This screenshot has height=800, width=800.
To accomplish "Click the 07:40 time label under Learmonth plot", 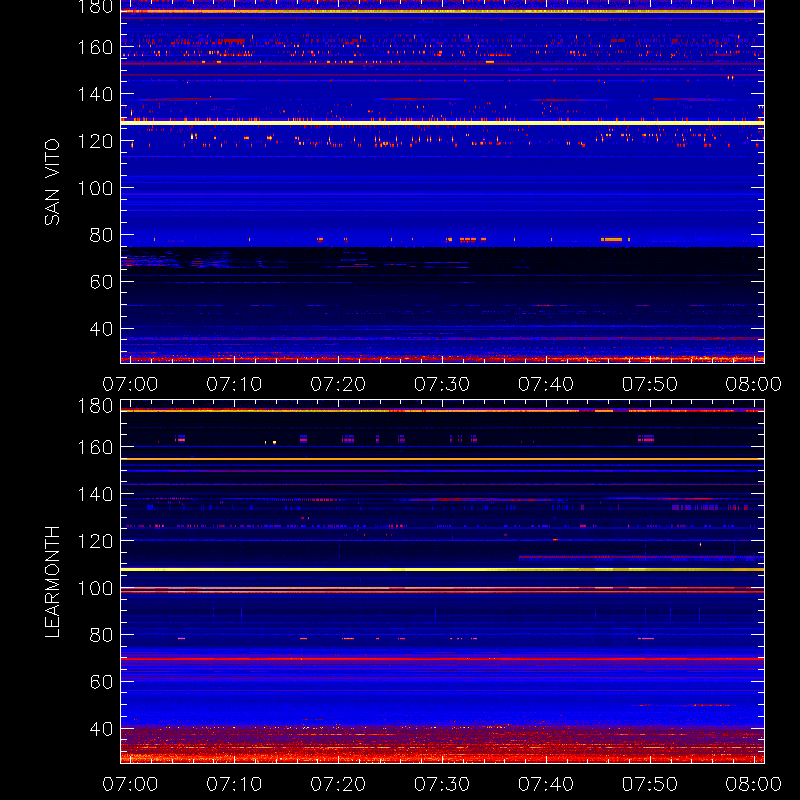I will pos(546,784).
